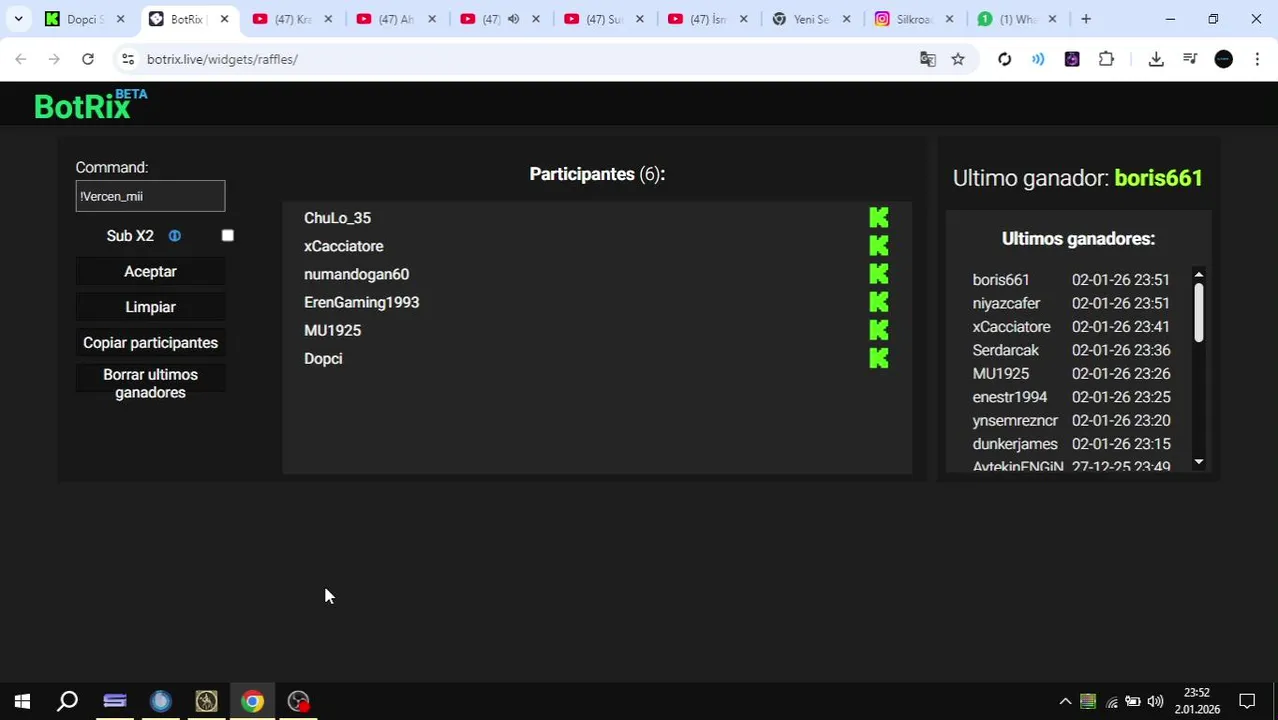Click the Chrome icon on the taskbar
The height and width of the screenshot is (720, 1278).
point(252,701)
